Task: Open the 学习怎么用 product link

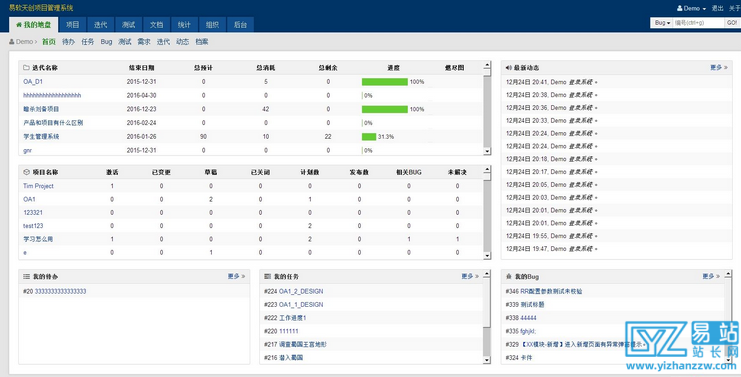Action: click(38, 239)
